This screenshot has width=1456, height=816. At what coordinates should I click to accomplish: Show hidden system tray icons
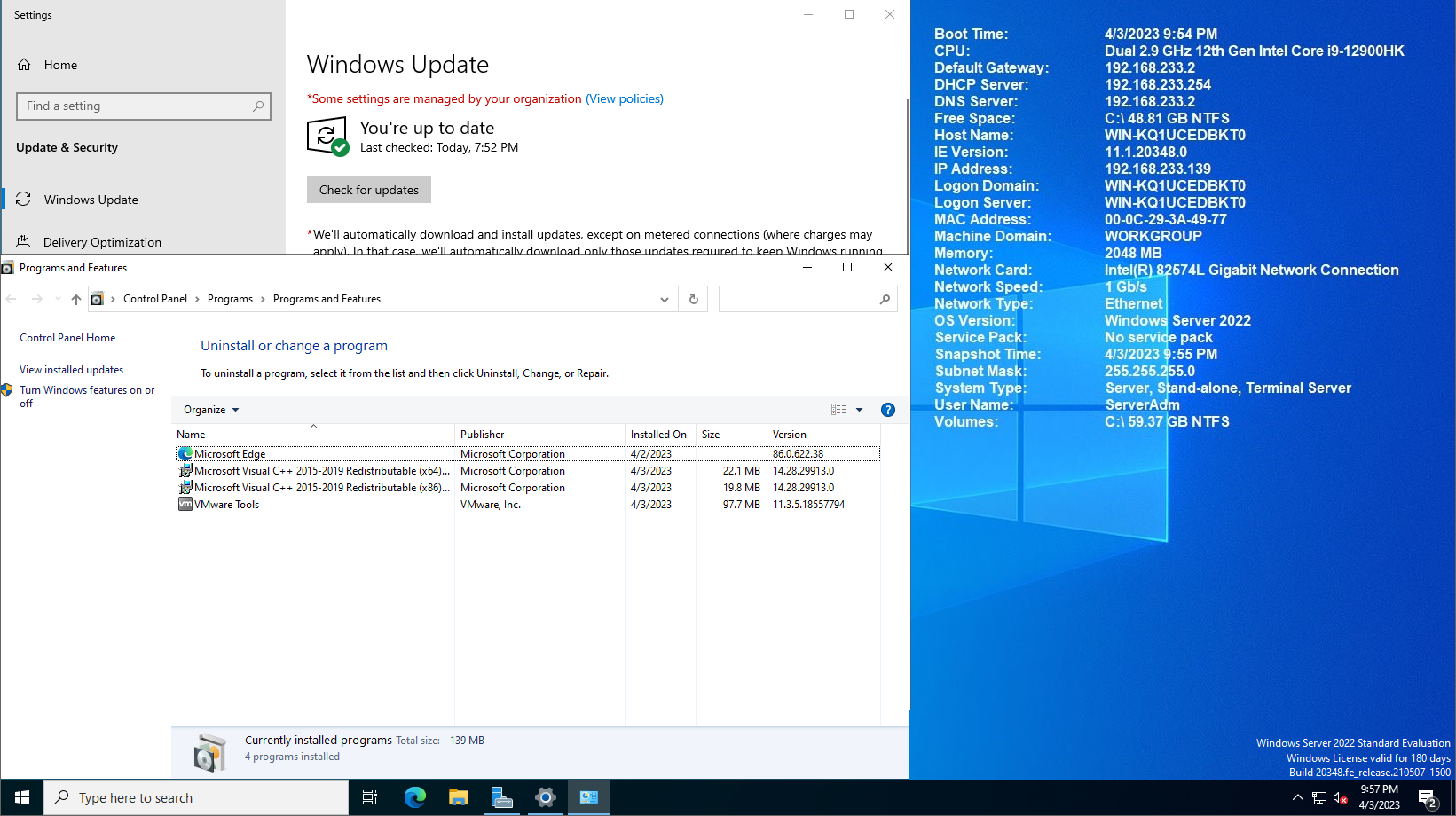click(1297, 797)
